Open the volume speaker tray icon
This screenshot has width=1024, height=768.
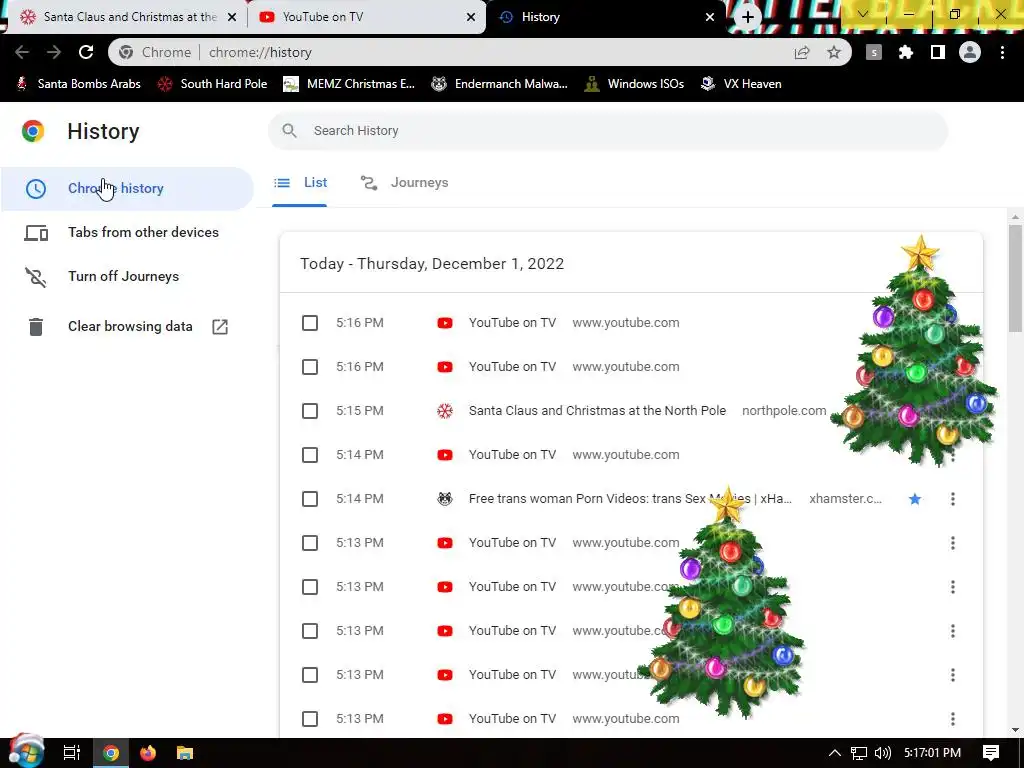point(882,753)
